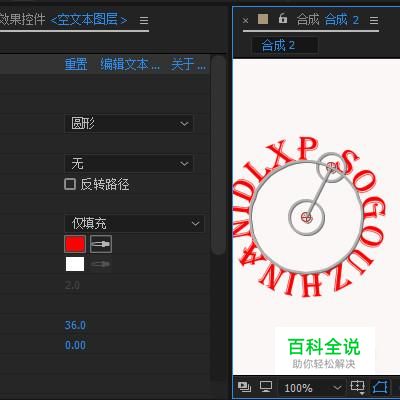Click the primary viewer monitor icon
This screenshot has height=400, width=400.
266,387
